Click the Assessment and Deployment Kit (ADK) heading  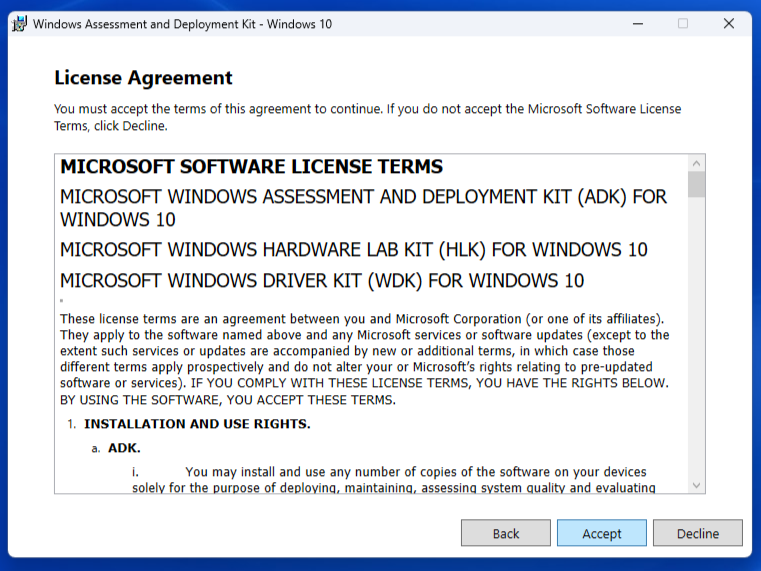click(x=363, y=208)
